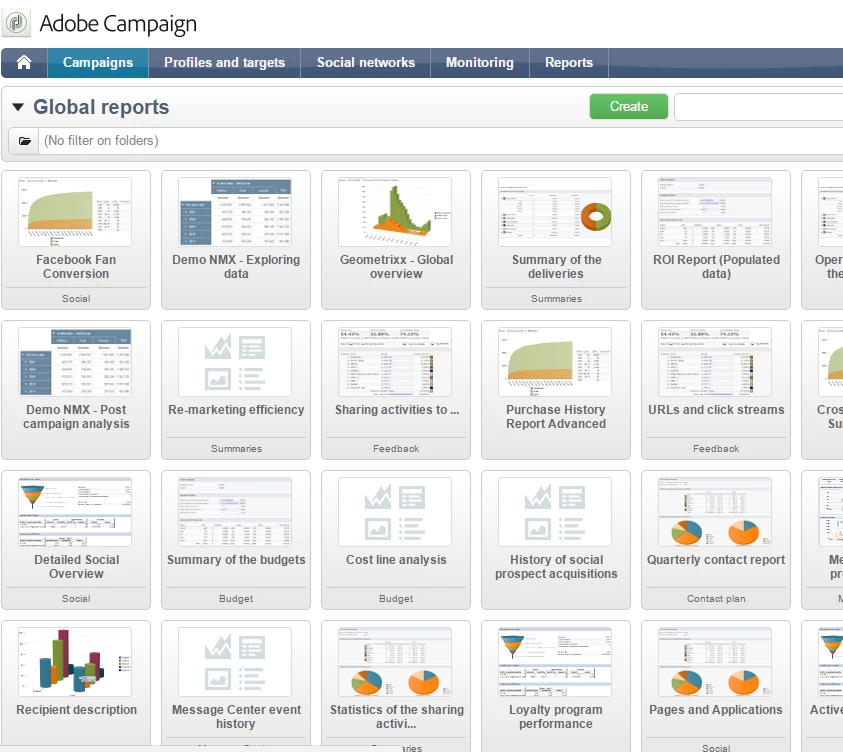The height and width of the screenshot is (752, 843).
Task: Click History of social prospect acquisitions icon
Action: point(555,512)
